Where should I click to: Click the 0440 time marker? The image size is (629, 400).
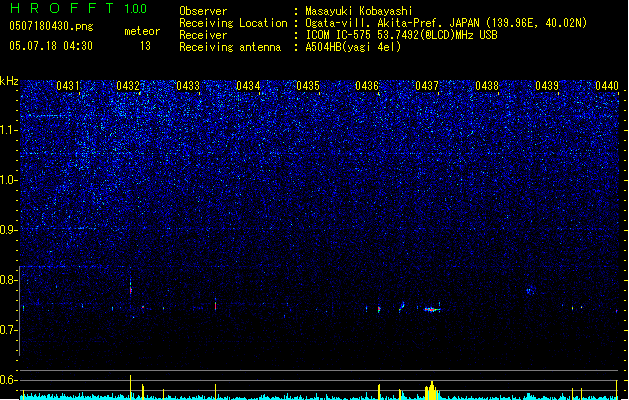pos(607,86)
